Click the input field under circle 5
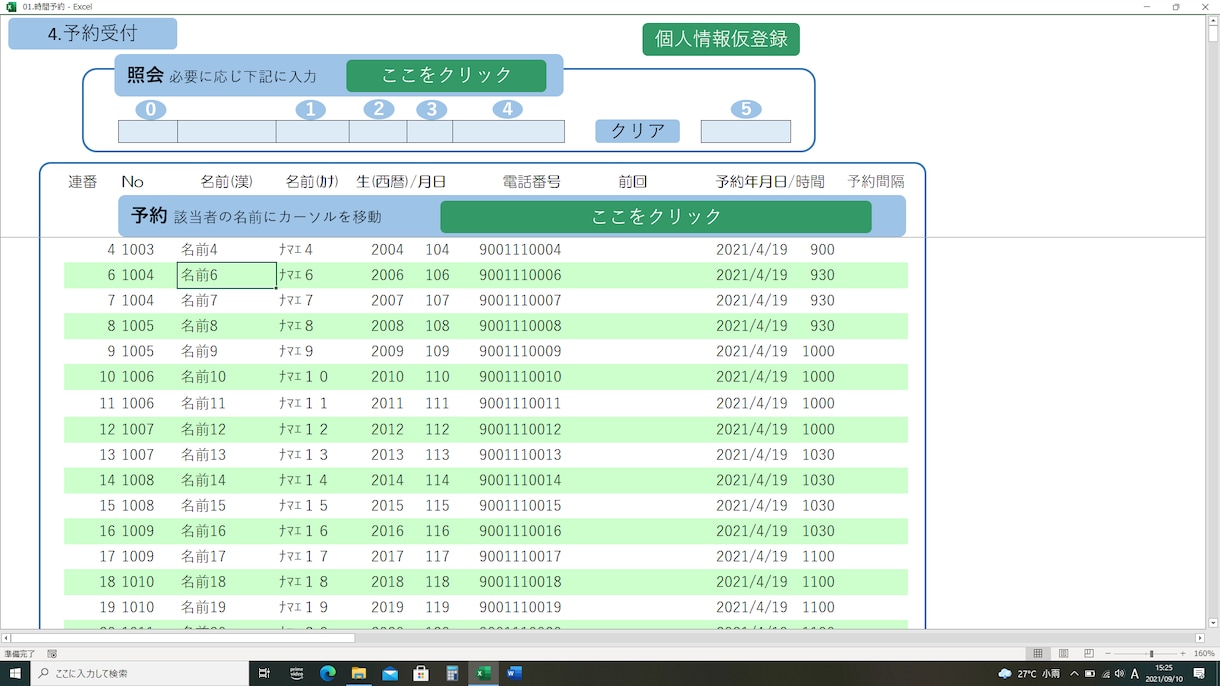The width and height of the screenshot is (1220, 686). tap(746, 131)
